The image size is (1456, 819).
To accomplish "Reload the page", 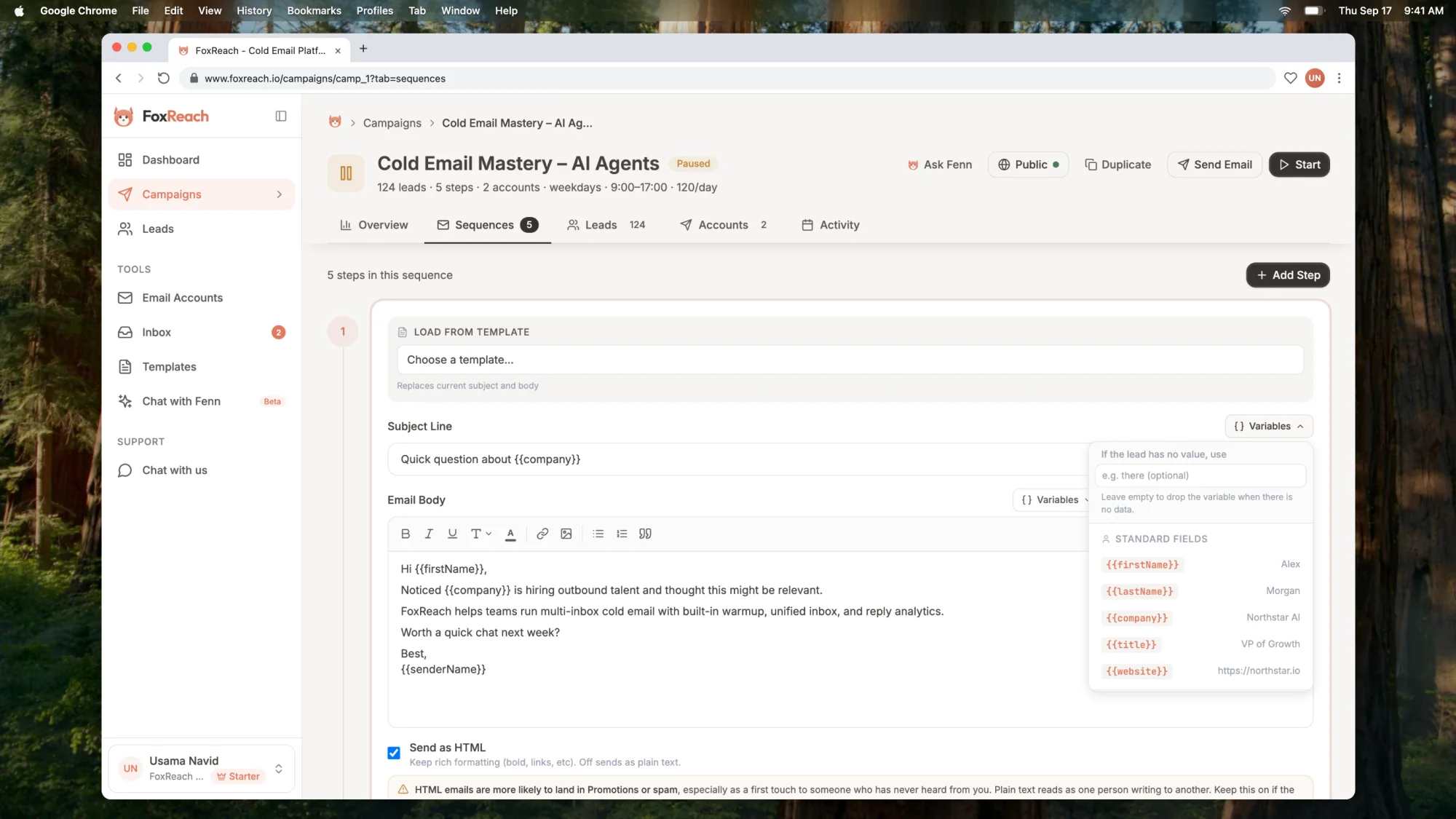I will pyautogui.click(x=164, y=78).
